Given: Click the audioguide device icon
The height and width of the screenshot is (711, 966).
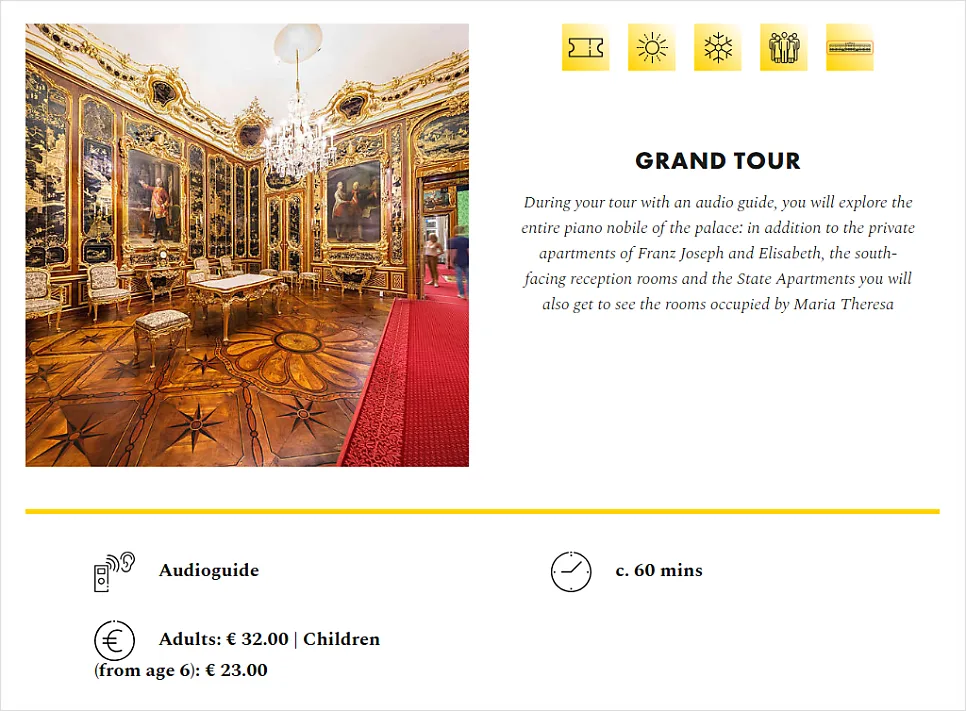Looking at the screenshot, I should [113, 571].
